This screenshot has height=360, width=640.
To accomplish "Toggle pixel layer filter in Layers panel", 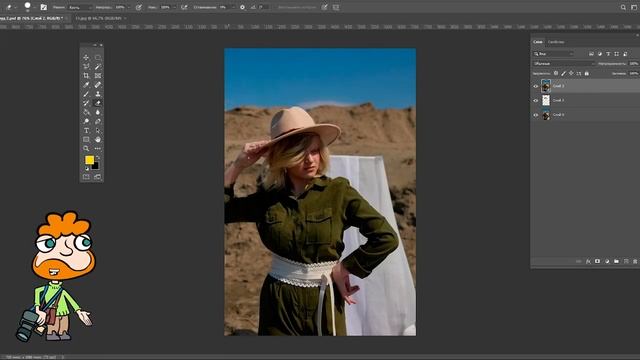I will point(591,54).
